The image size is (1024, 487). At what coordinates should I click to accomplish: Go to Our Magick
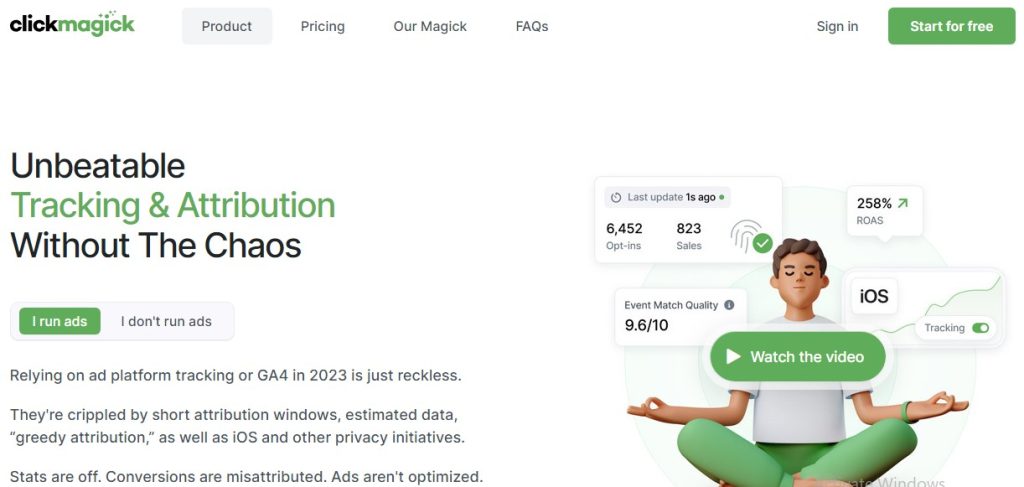tap(430, 26)
